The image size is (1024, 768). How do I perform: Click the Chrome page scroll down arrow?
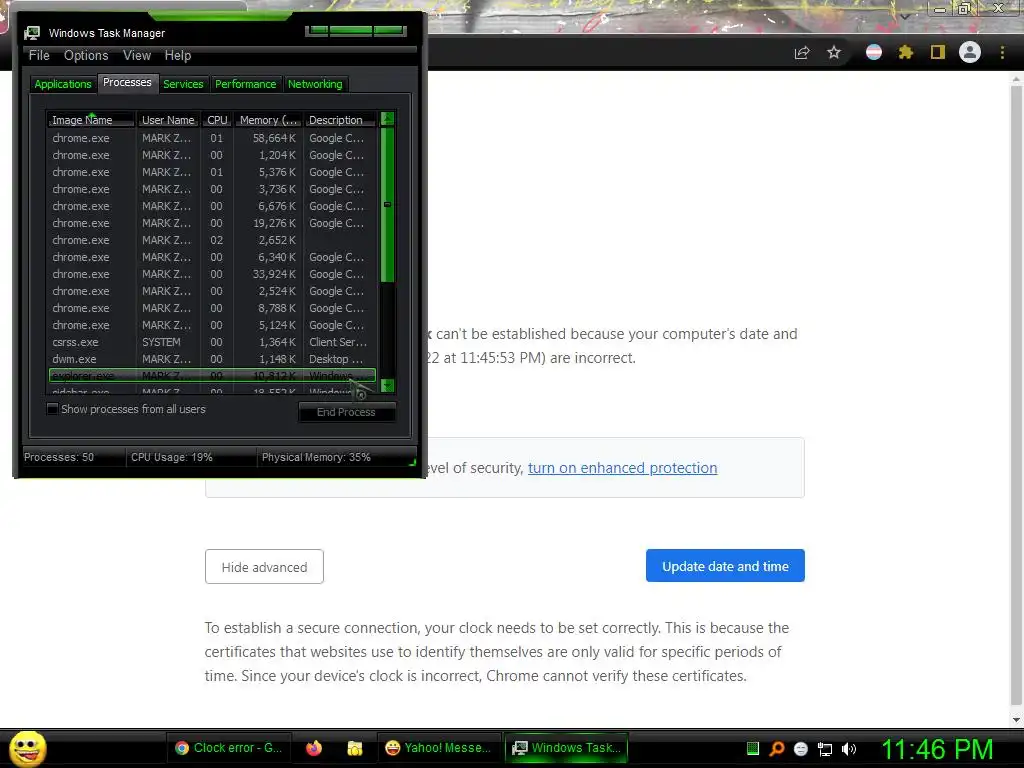[x=1016, y=720]
